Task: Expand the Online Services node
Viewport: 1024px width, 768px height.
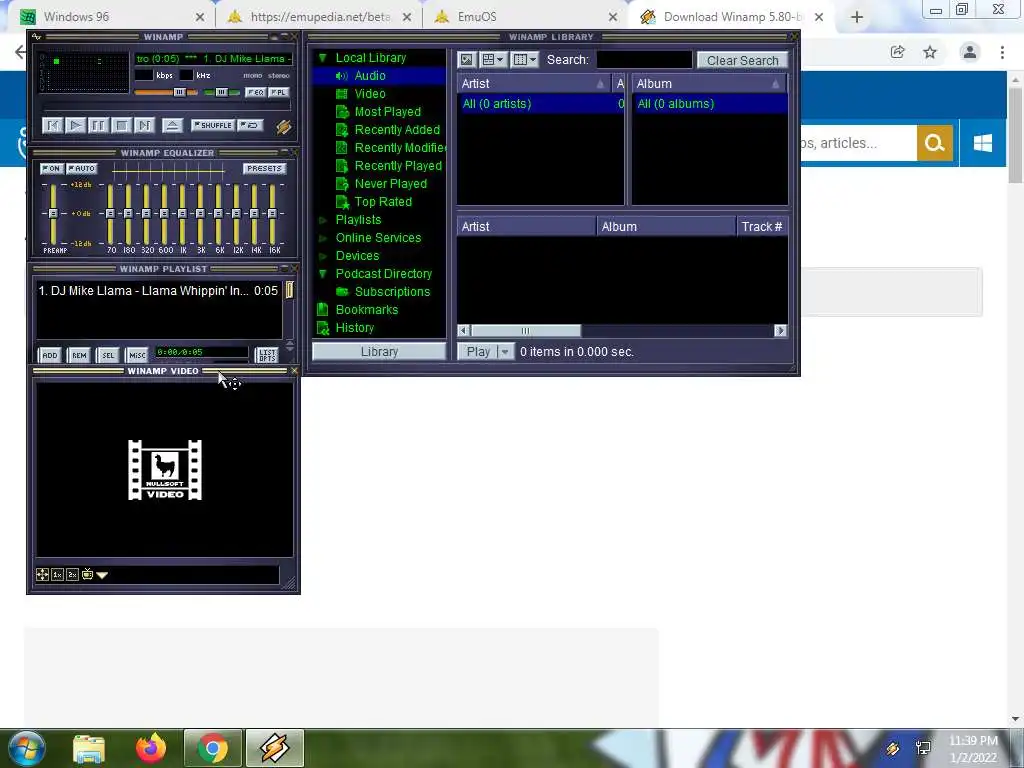Action: (323, 238)
